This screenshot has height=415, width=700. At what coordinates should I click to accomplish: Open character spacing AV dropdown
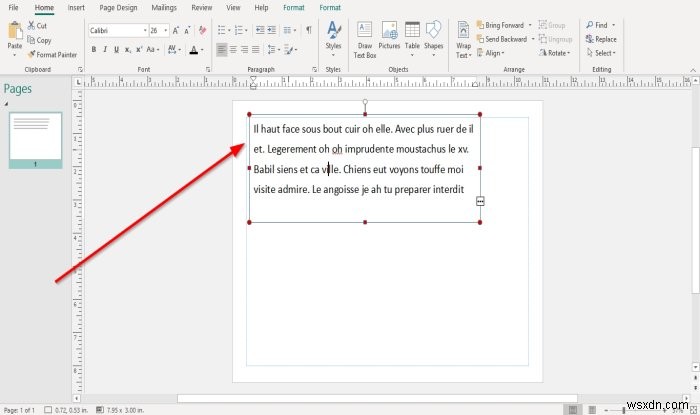(174, 50)
